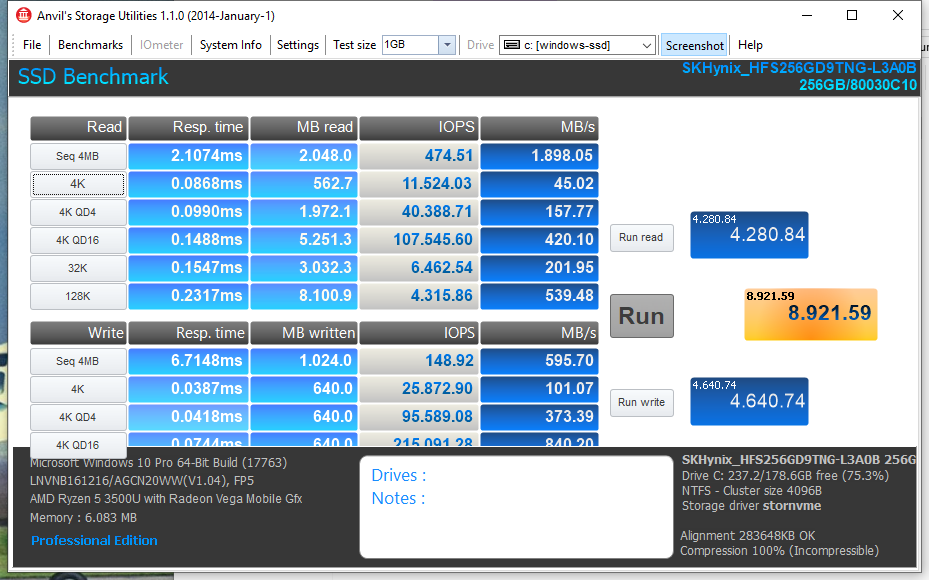Click the Run read button

[641, 238]
